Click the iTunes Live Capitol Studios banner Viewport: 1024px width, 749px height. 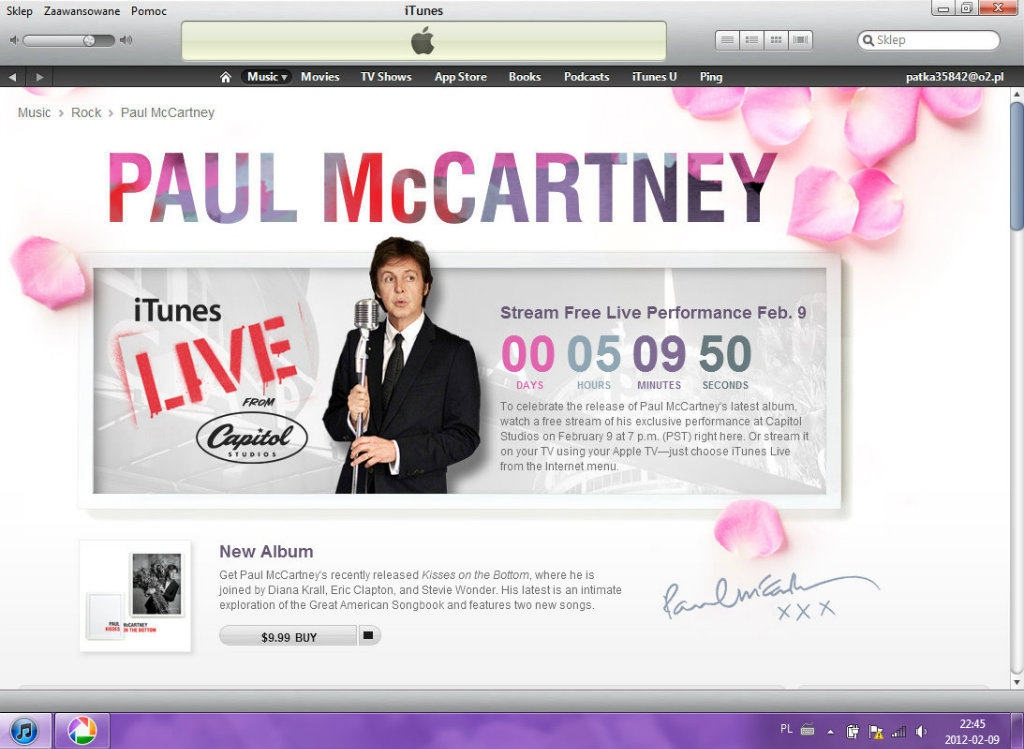click(x=459, y=380)
